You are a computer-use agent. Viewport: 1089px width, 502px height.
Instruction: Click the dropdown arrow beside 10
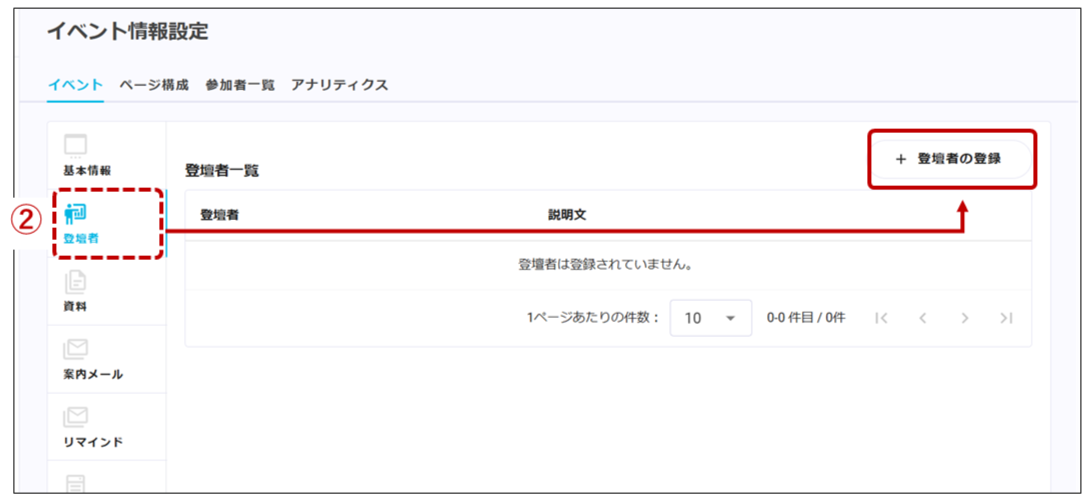click(730, 319)
